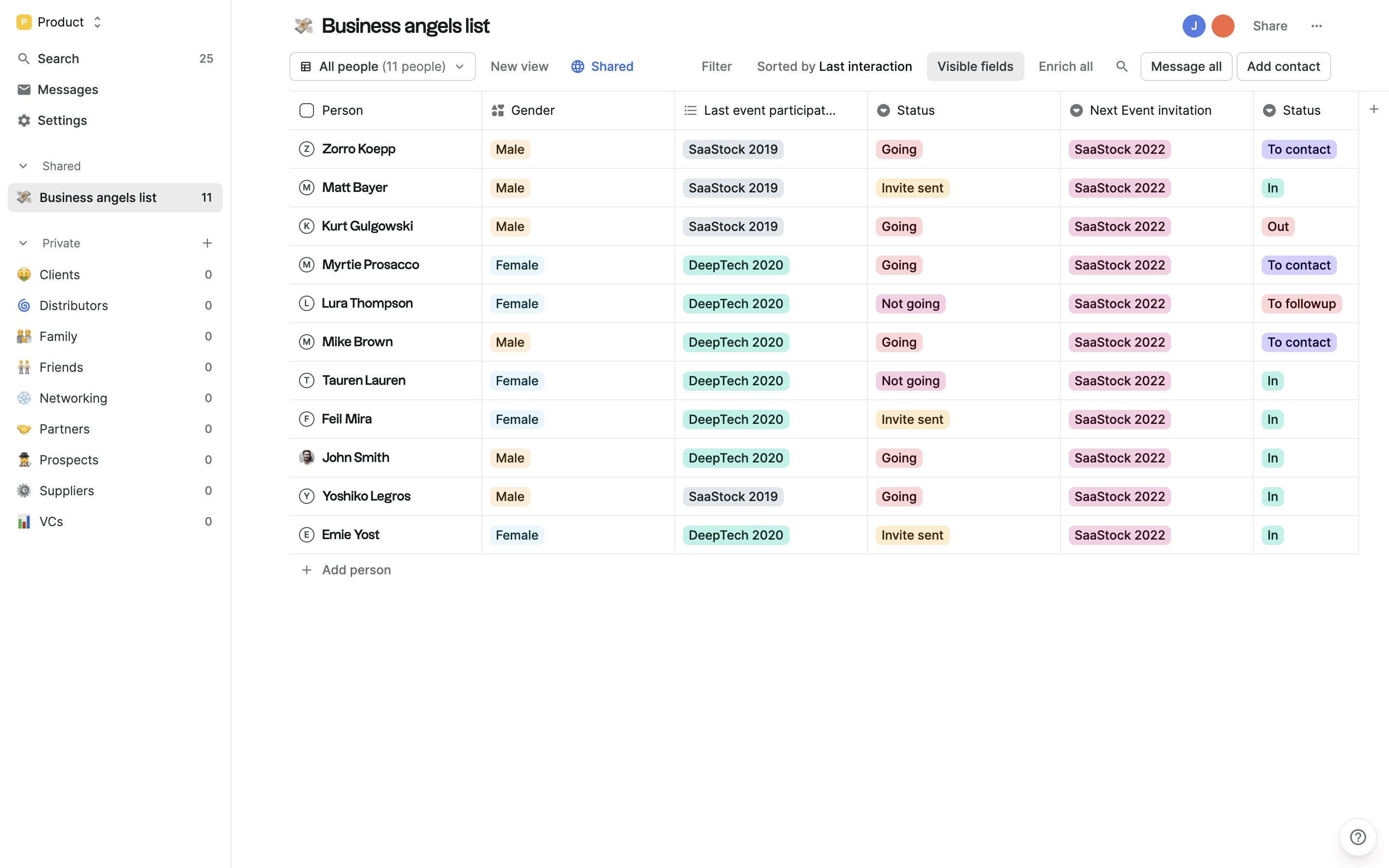
Task: Toggle the Shared globe view status
Action: [x=602, y=67]
